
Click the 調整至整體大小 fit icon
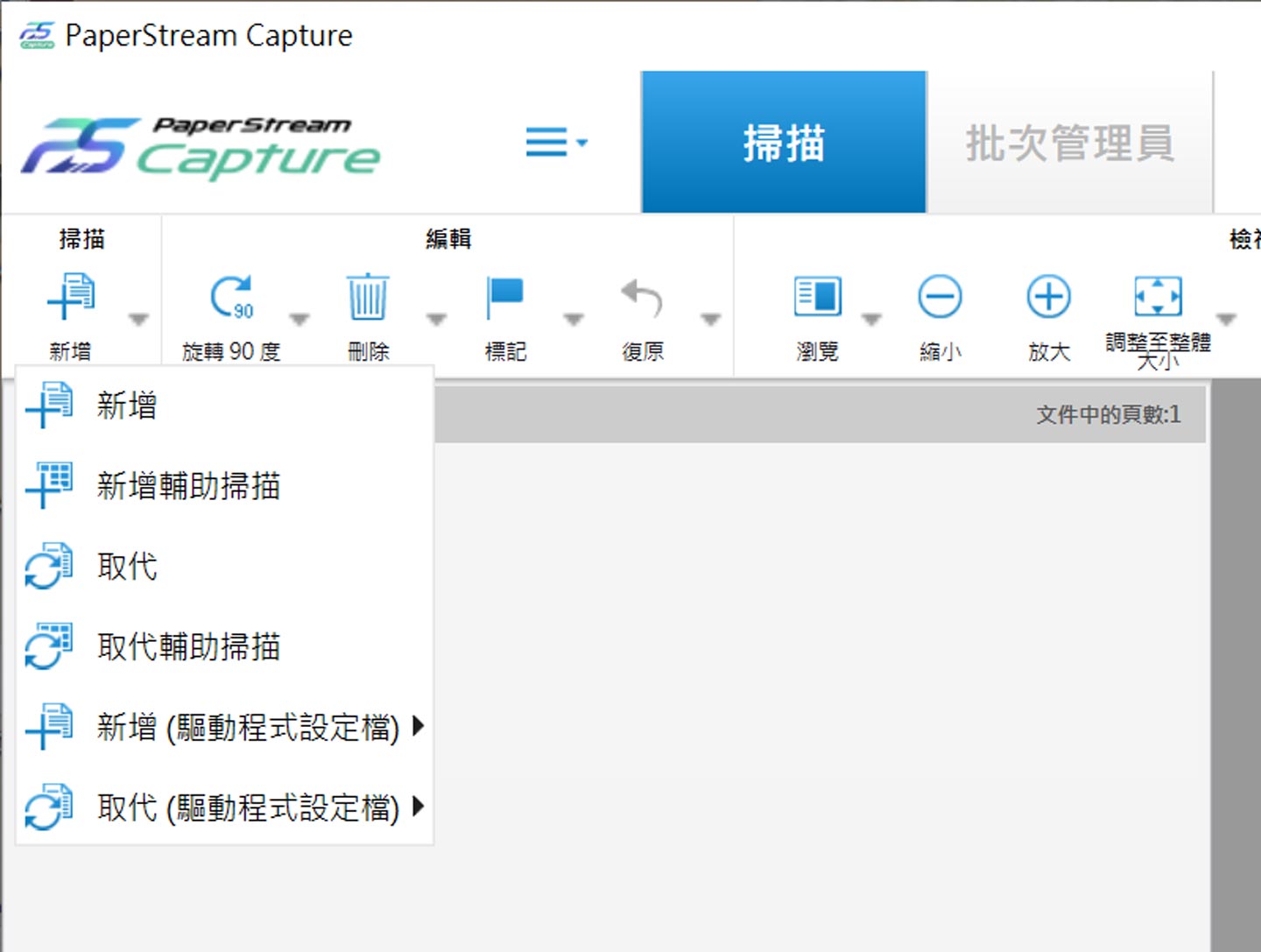1158,296
